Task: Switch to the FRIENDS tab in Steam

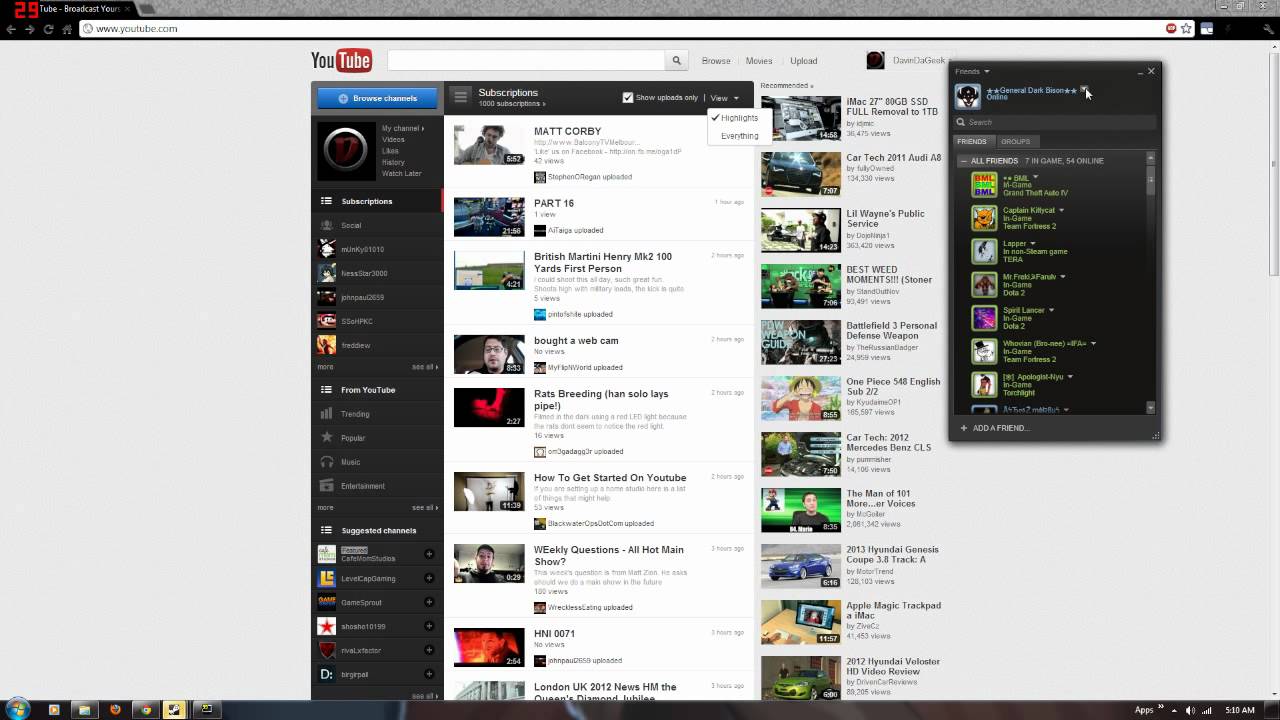Action: pyautogui.click(x=972, y=142)
